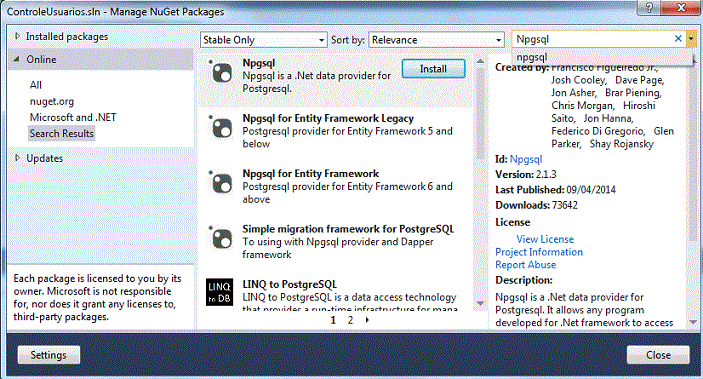Expand the Updates section
Screen dimensions: 703x379
17,158
